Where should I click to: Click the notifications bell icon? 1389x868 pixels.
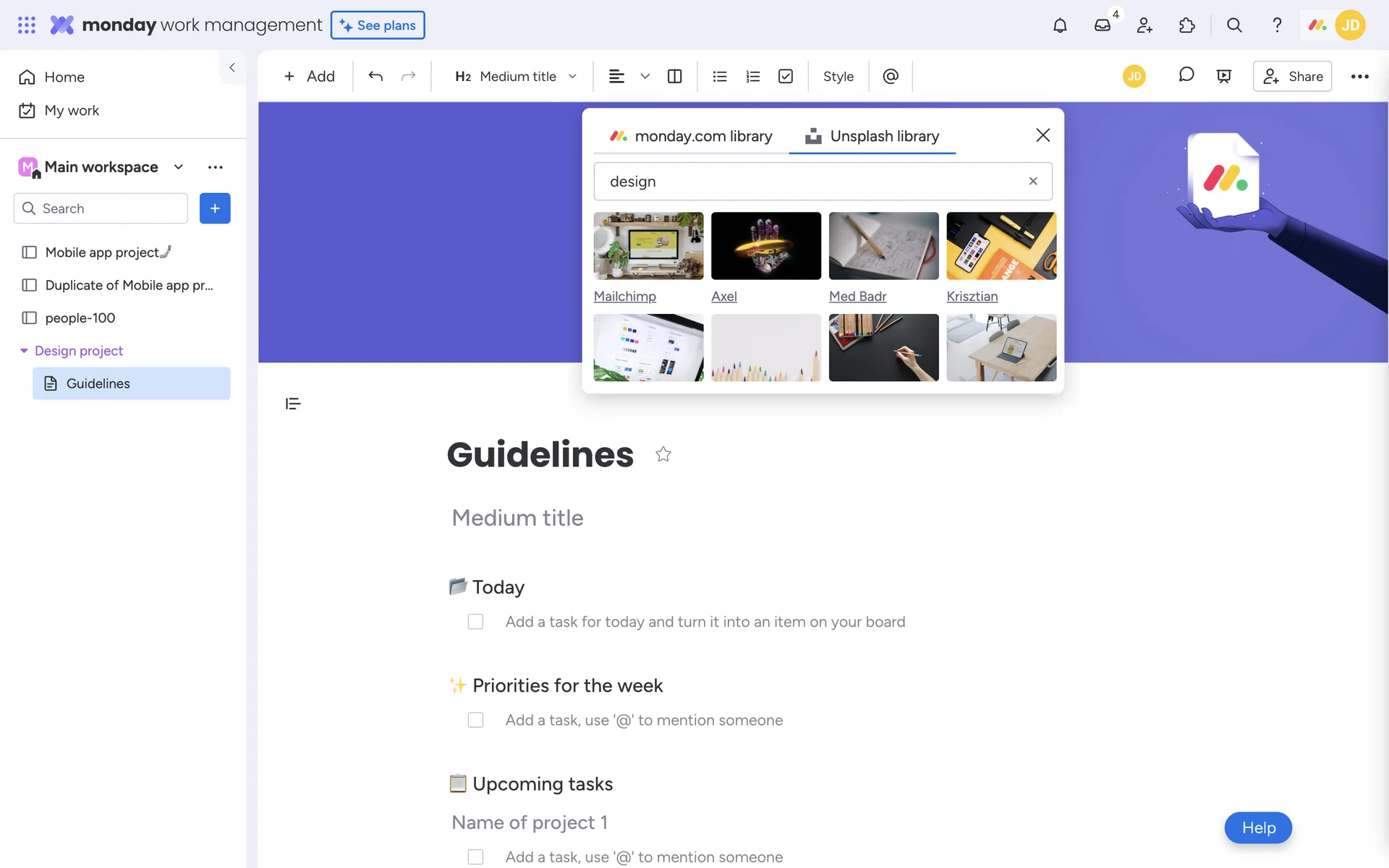point(1059,25)
